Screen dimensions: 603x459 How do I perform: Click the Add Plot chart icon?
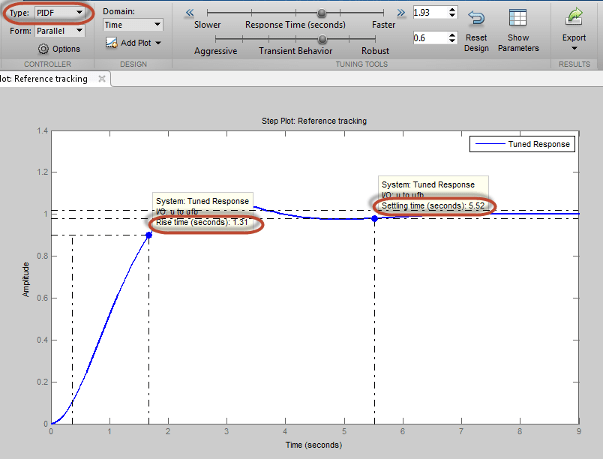click(x=112, y=43)
